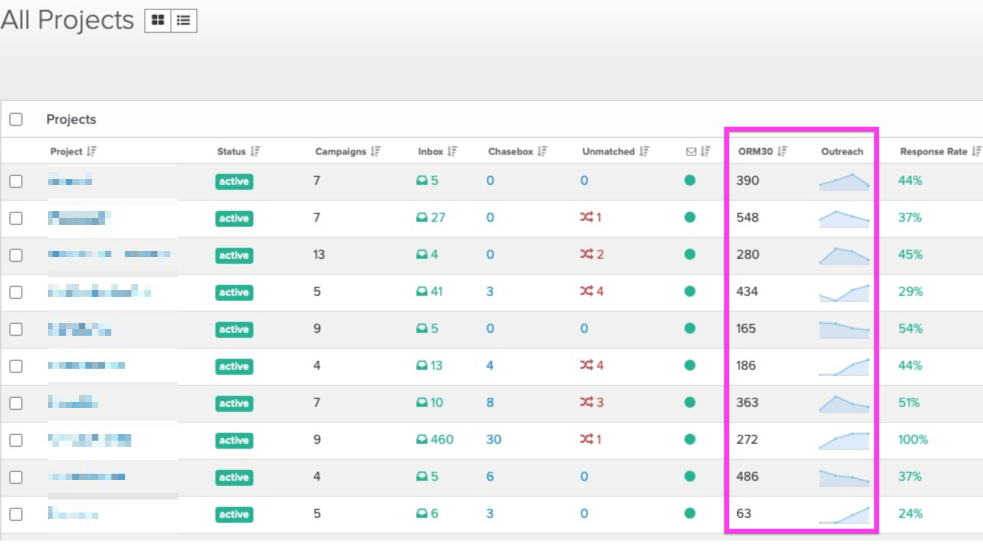
Task: Open unmatched 4 in ORM30 434 row
Action: [x=592, y=292]
